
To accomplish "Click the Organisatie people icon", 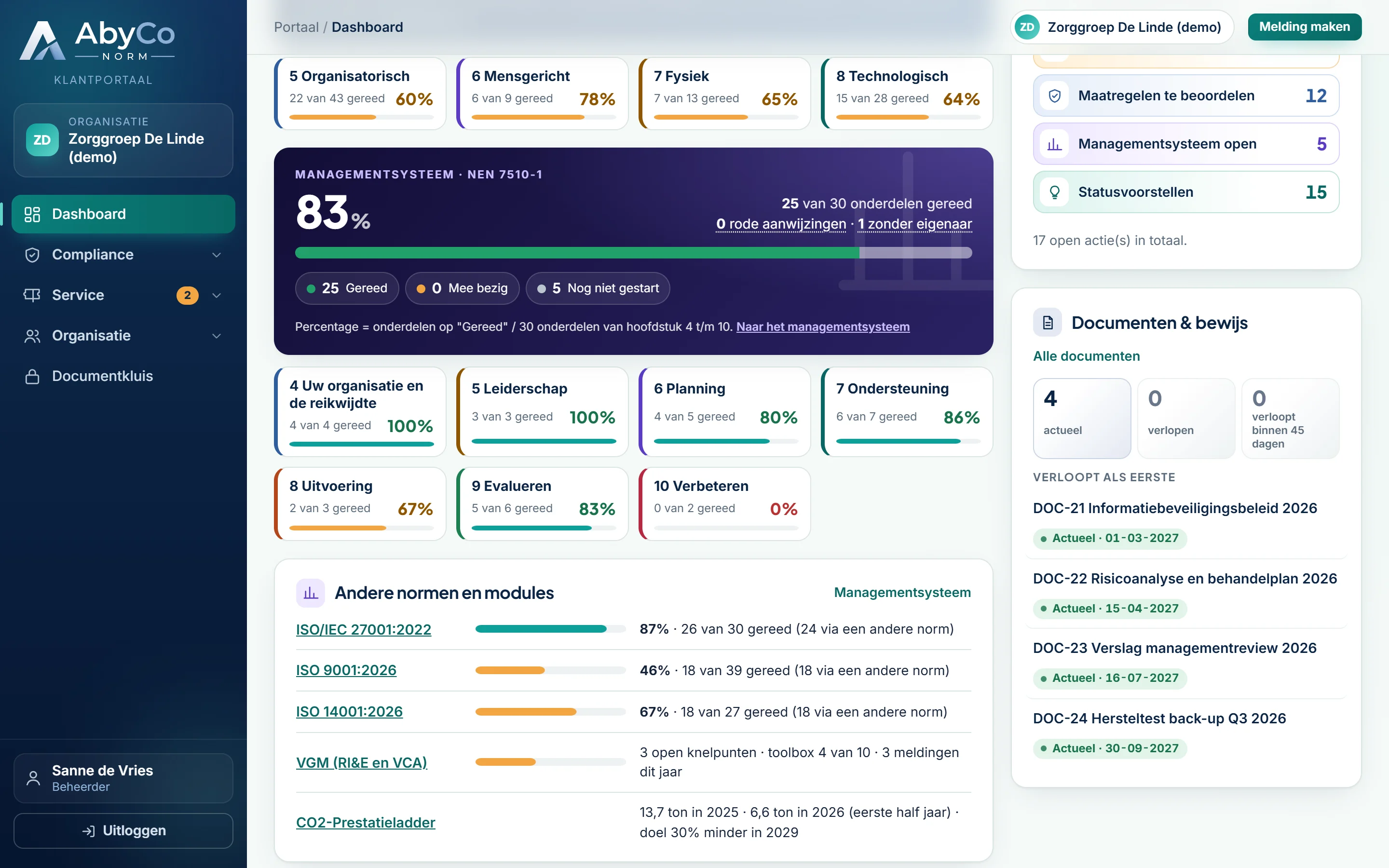I will 32,336.
